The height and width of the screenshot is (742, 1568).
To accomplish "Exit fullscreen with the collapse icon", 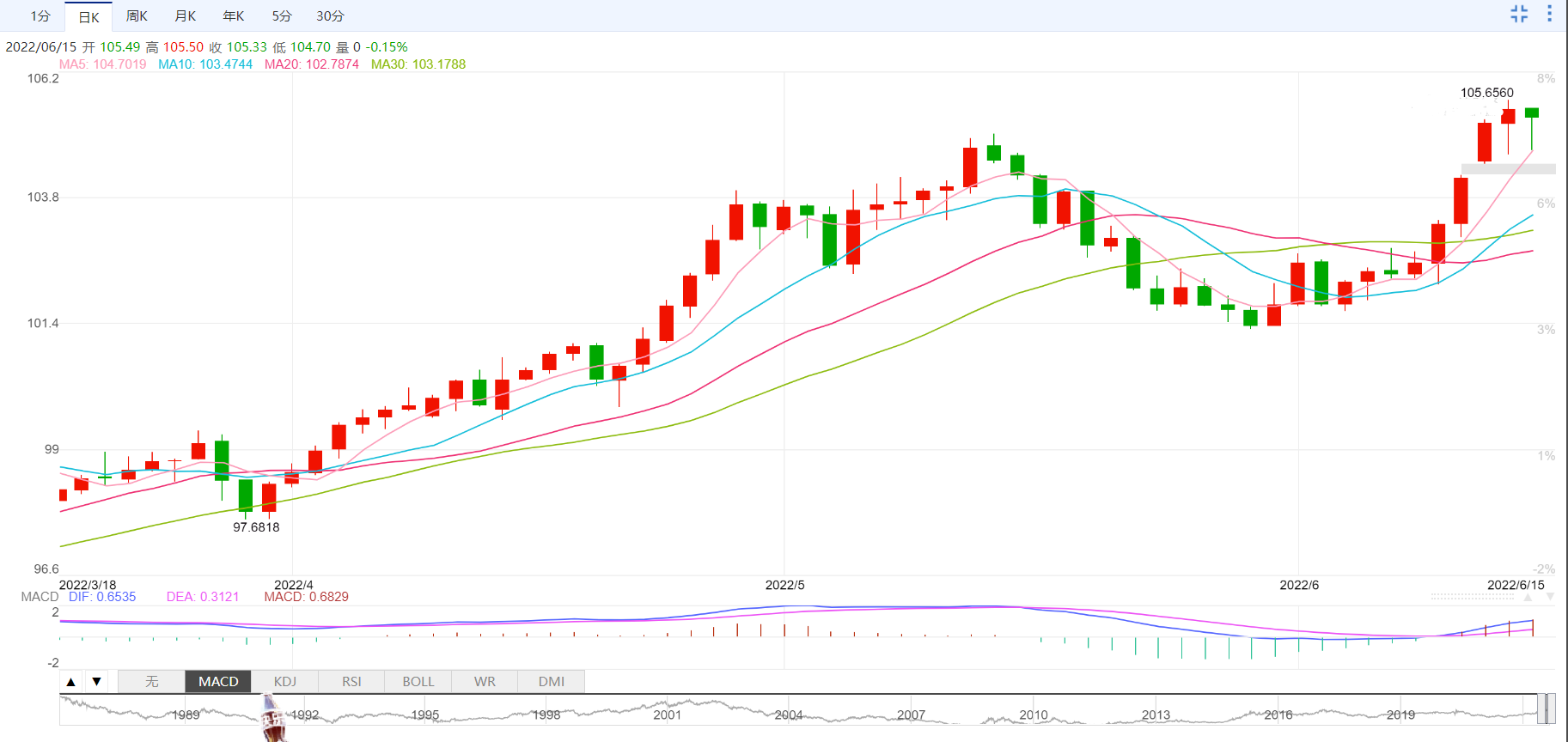I will (1519, 14).
